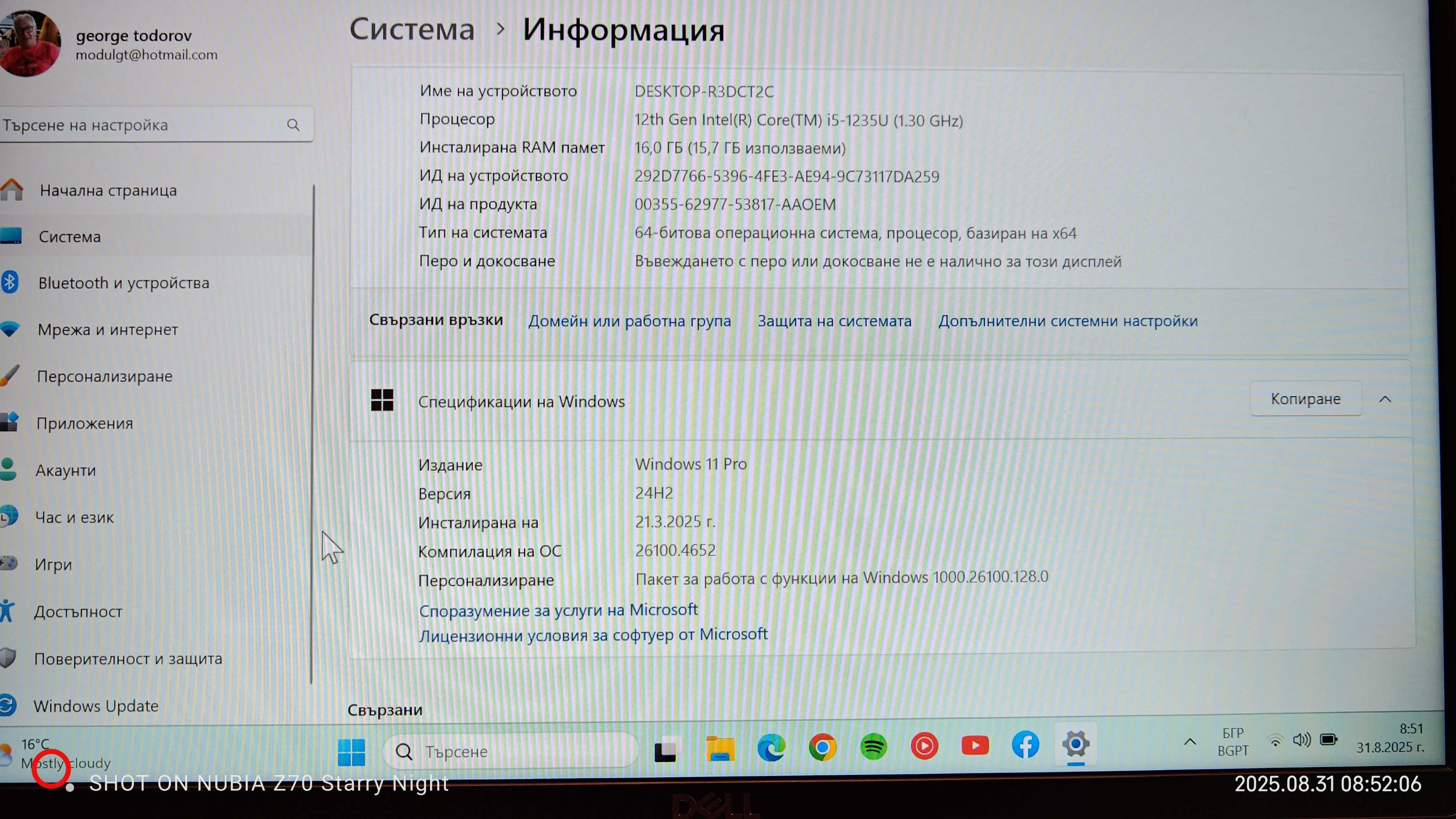The width and height of the screenshot is (1456, 819).
Task: Click the search magnifier in settings search
Action: point(293,124)
